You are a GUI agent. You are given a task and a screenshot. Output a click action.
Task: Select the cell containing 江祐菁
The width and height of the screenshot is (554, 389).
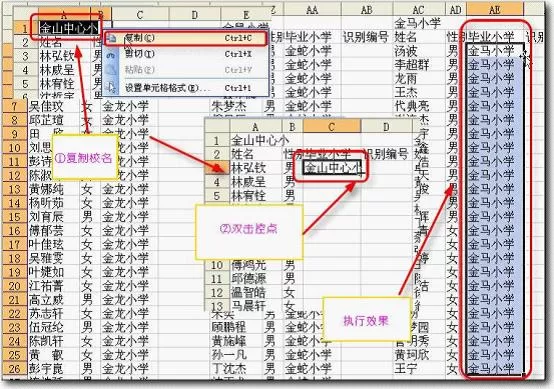53,286
